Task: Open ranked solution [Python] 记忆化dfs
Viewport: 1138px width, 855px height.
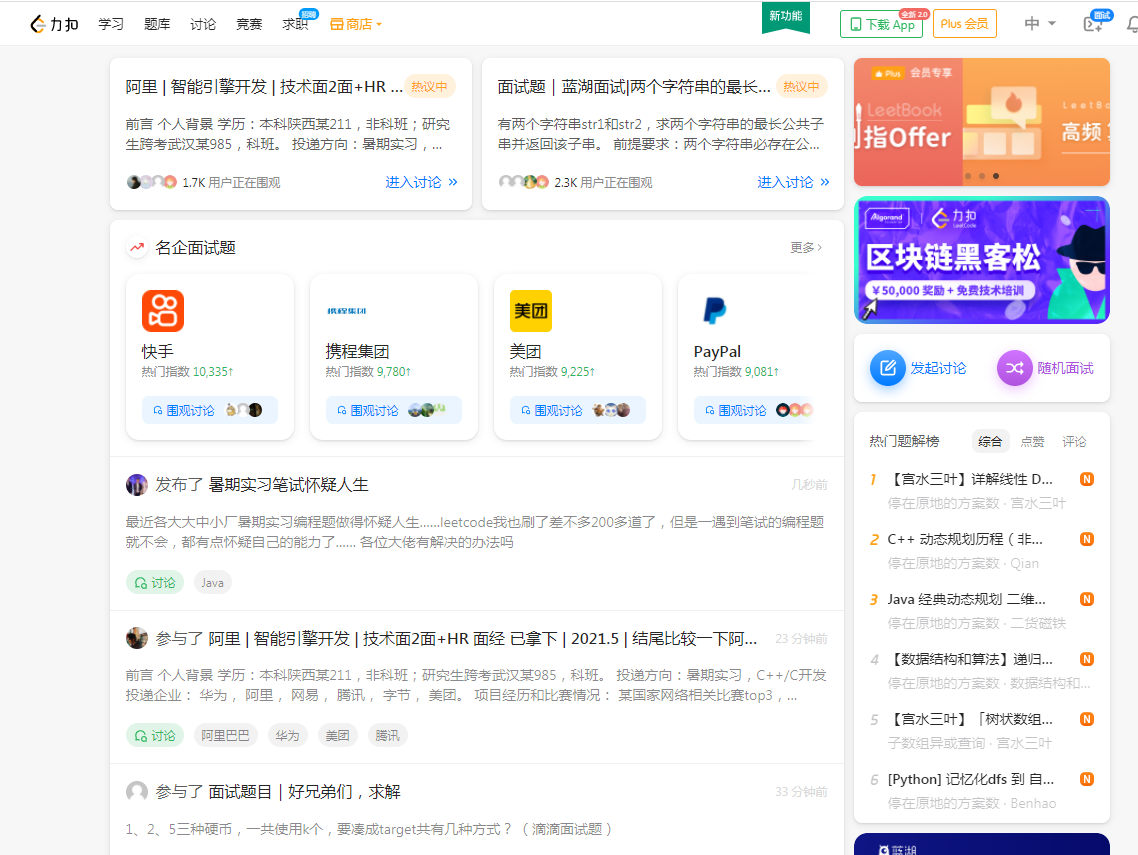Action: point(970,780)
